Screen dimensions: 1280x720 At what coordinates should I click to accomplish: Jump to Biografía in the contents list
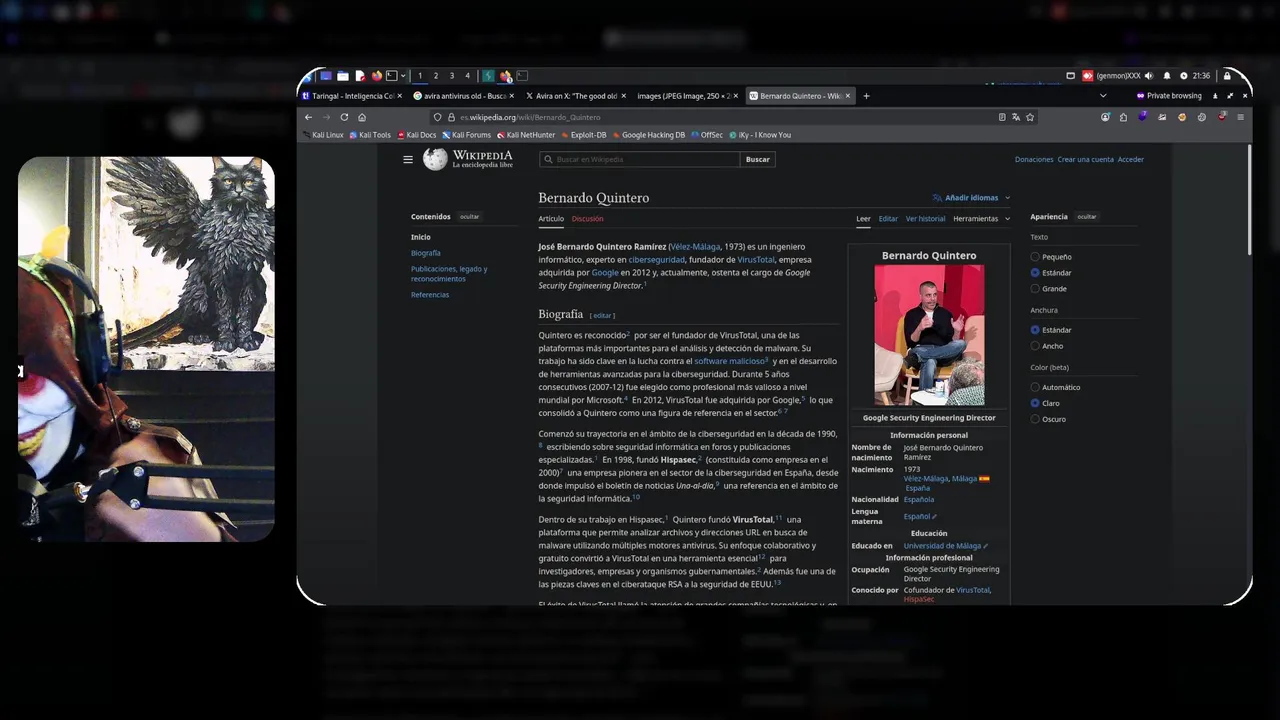click(426, 253)
